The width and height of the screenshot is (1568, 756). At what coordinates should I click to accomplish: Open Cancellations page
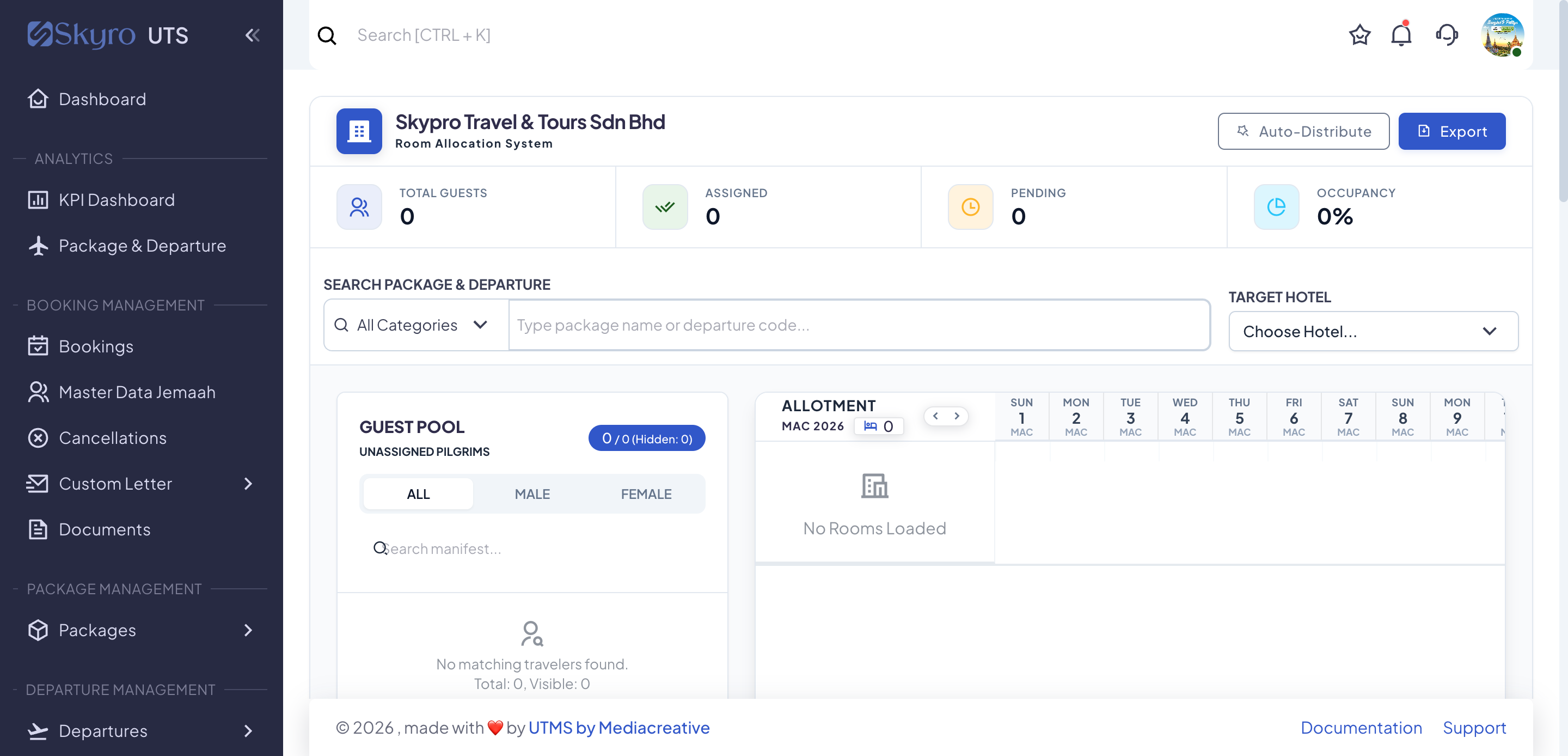pos(141,437)
